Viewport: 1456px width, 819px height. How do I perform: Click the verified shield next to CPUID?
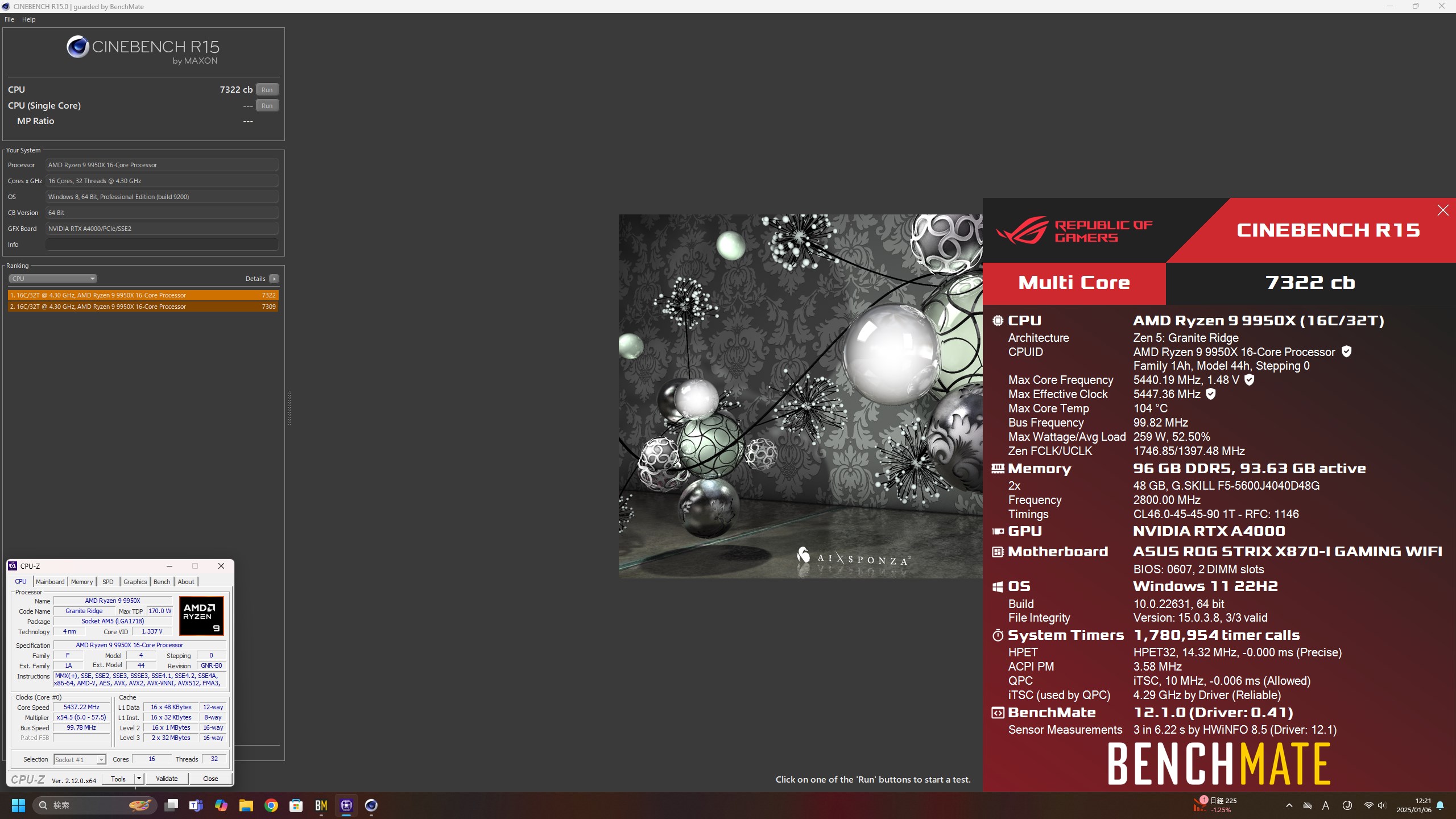[1346, 351]
